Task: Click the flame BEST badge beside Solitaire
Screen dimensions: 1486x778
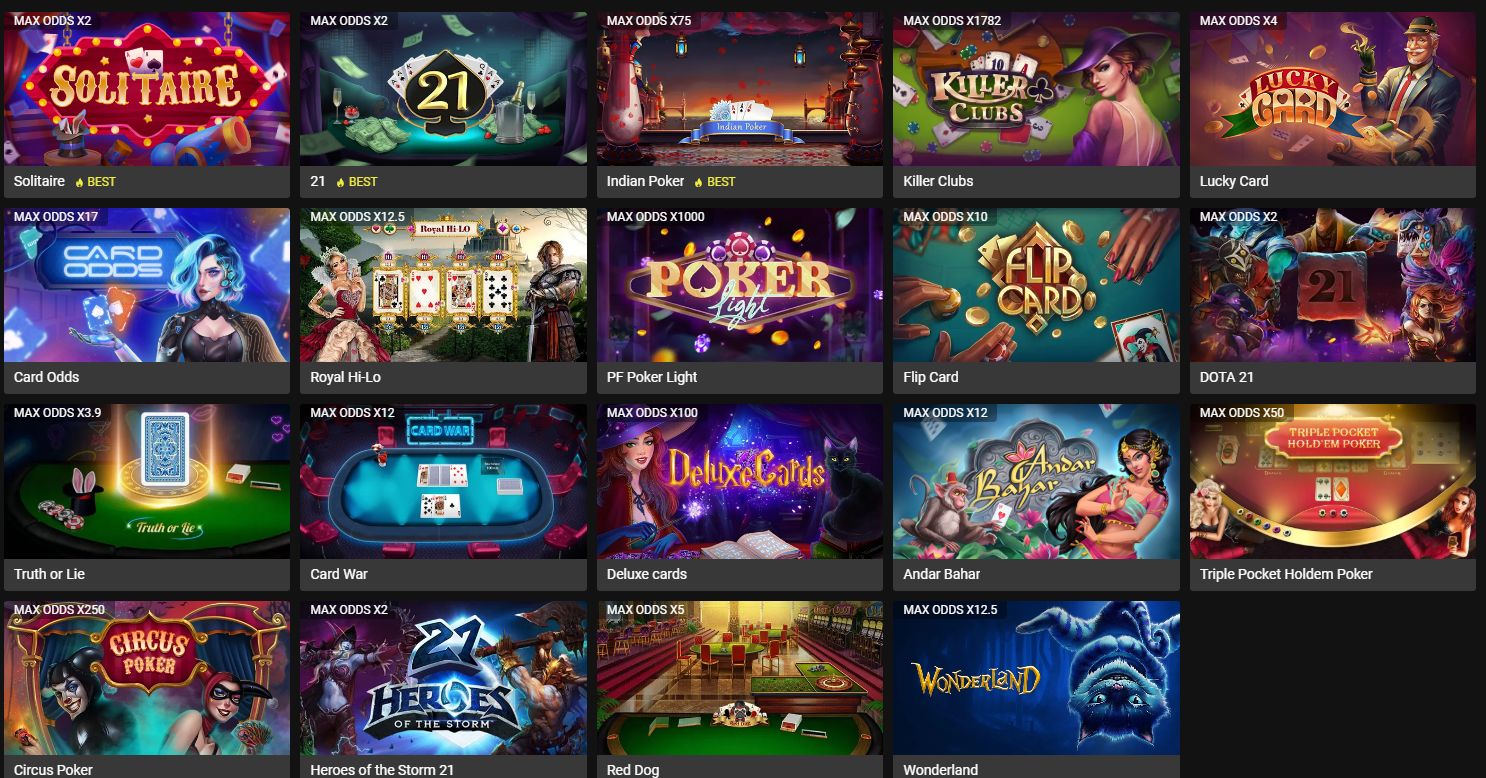Action: 96,182
